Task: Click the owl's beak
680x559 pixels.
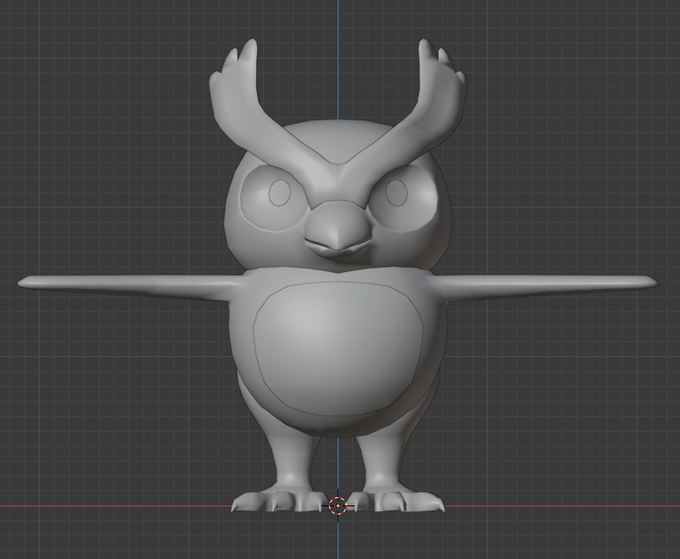Action: click(x=338, y=228)
